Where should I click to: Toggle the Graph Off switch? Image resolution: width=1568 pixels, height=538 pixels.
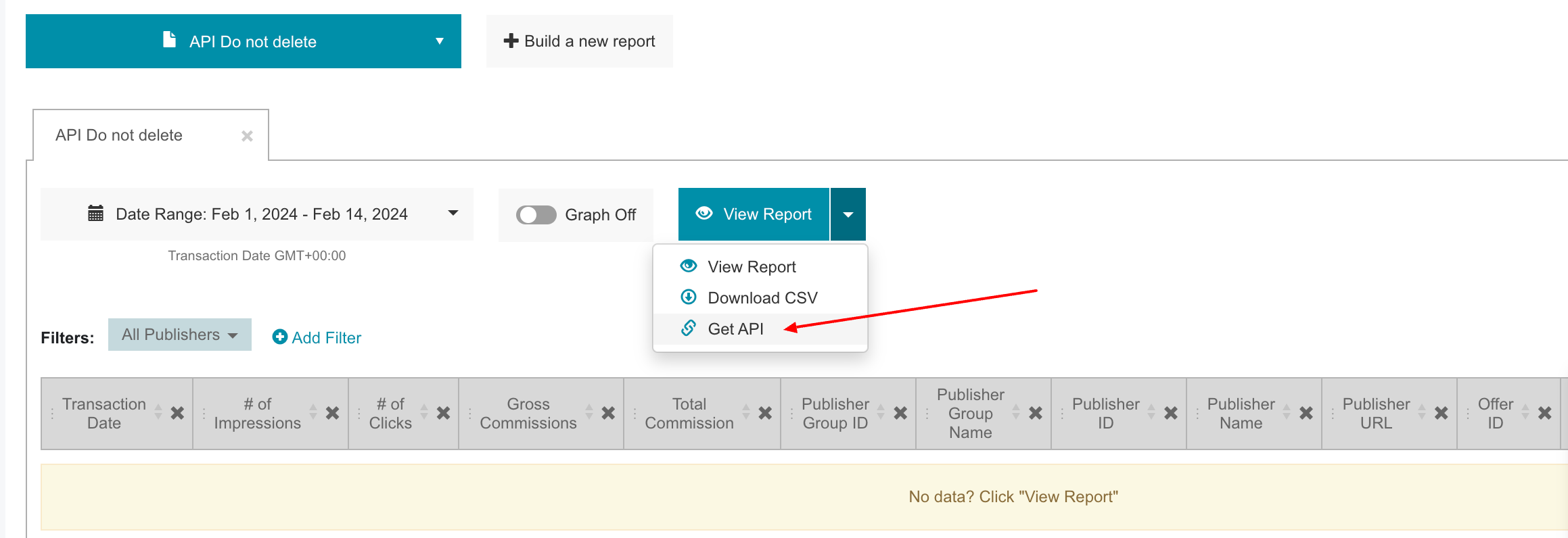tap(536, 215)
